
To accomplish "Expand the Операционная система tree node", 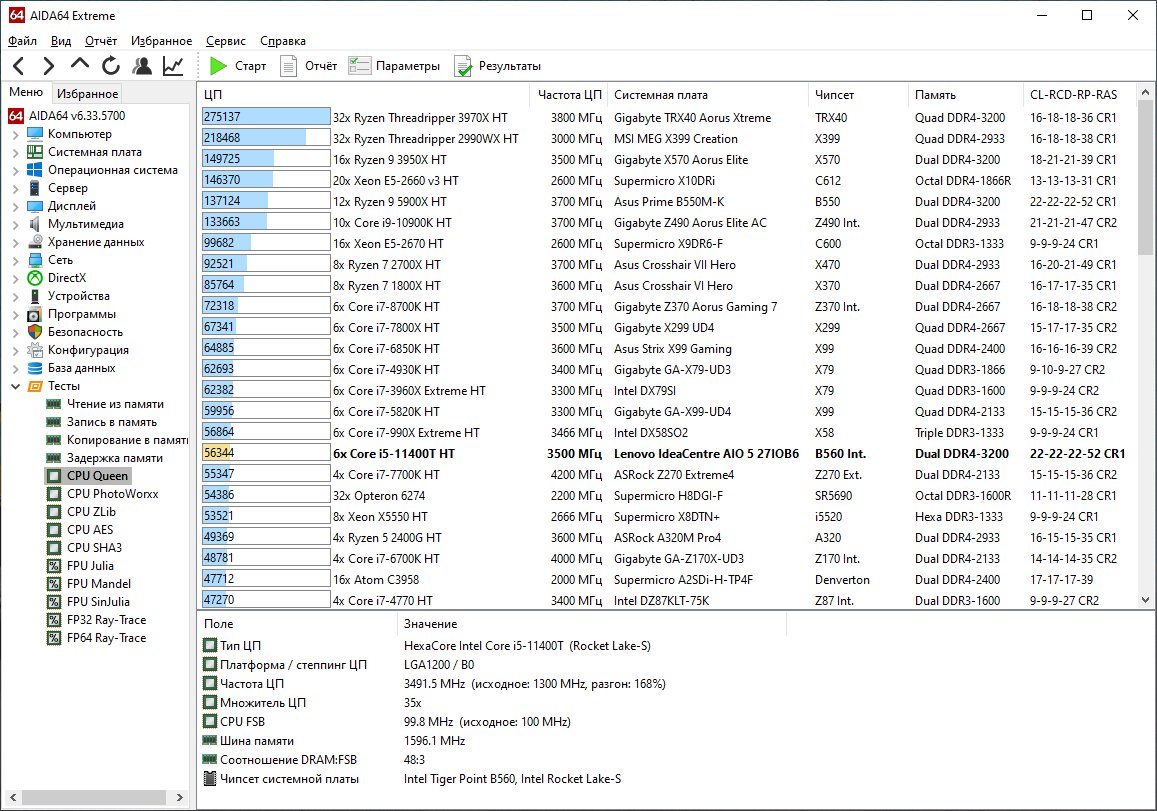I will [15, 170].
